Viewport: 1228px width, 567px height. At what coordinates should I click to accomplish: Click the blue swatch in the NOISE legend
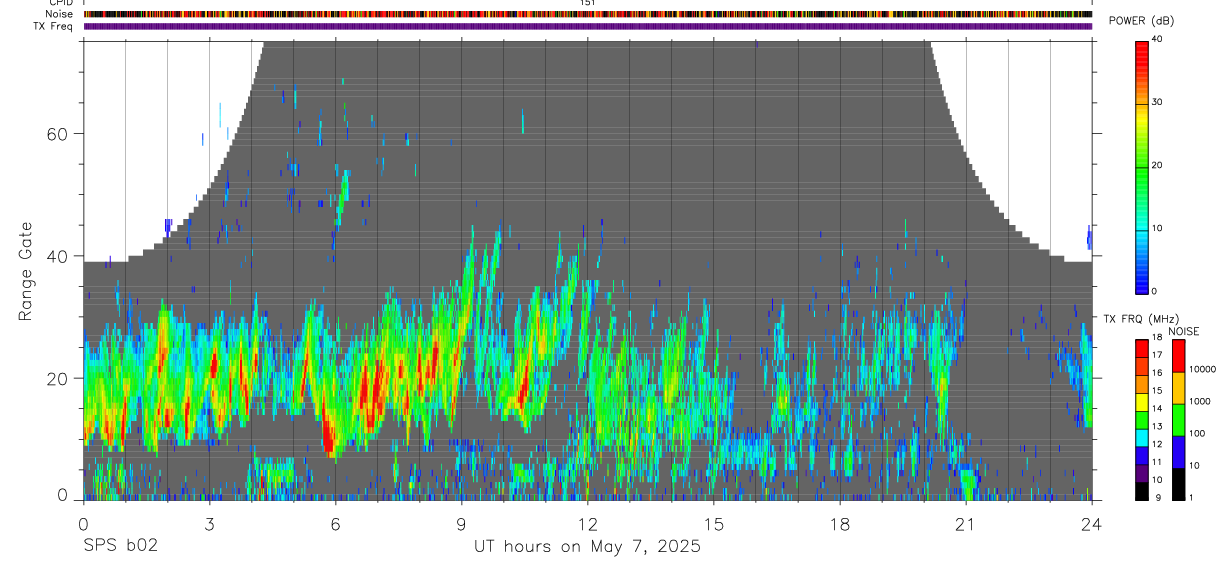(1179, 452)
